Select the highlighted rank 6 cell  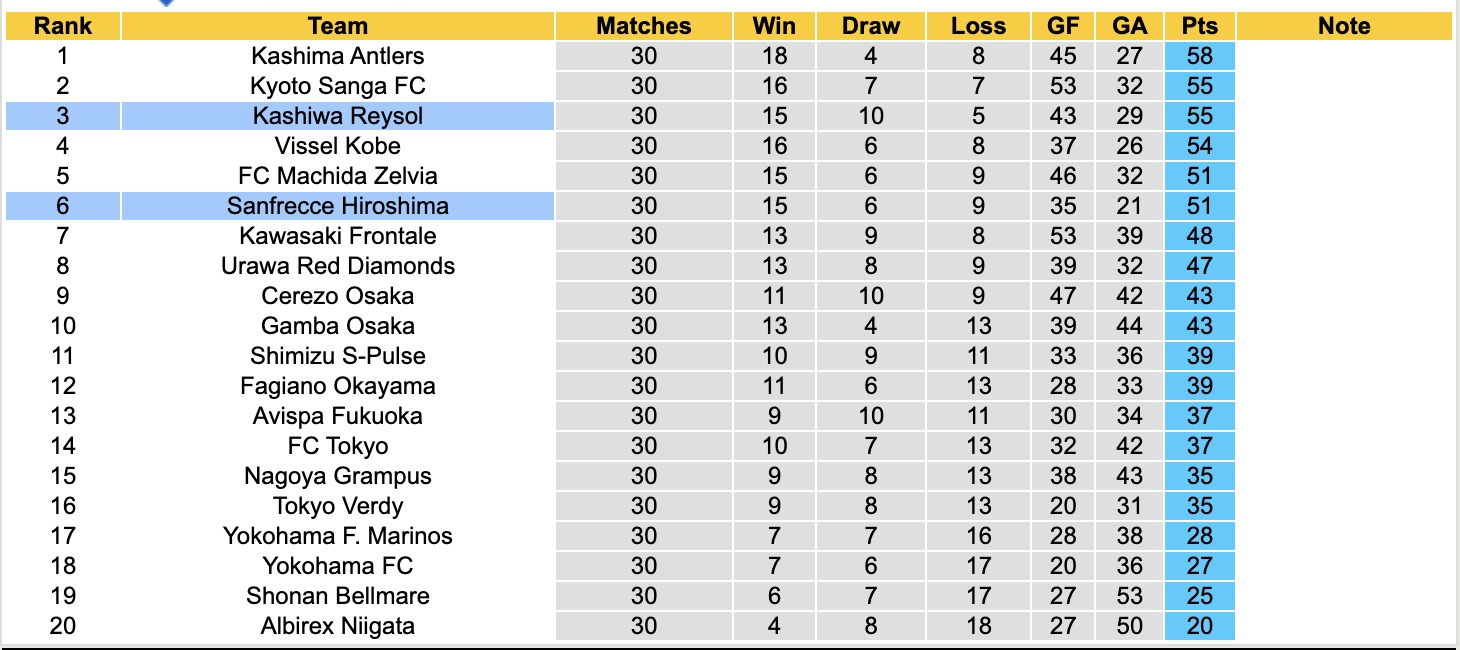pyautogui.click(x=63, y=206)
